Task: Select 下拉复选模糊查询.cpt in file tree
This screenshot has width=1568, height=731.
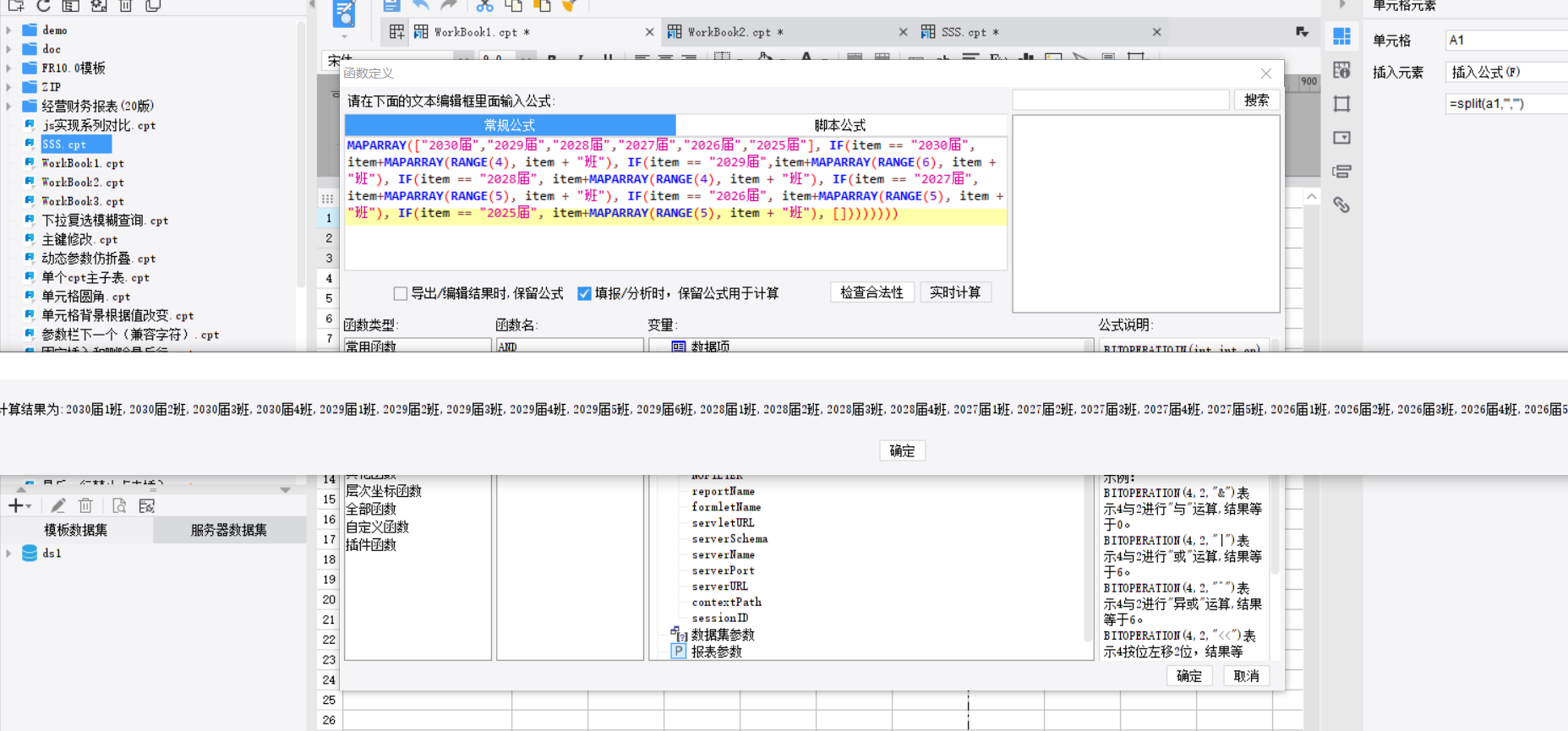Action: tap(105, 221)
